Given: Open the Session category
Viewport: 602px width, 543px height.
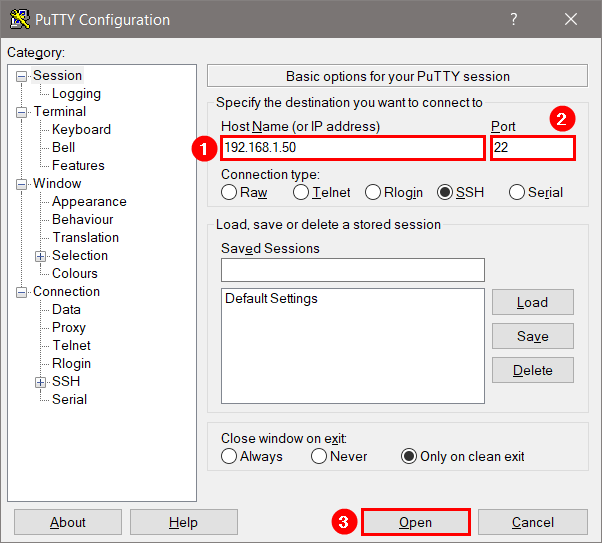Looking at the screenshot, I should point(57,75).
